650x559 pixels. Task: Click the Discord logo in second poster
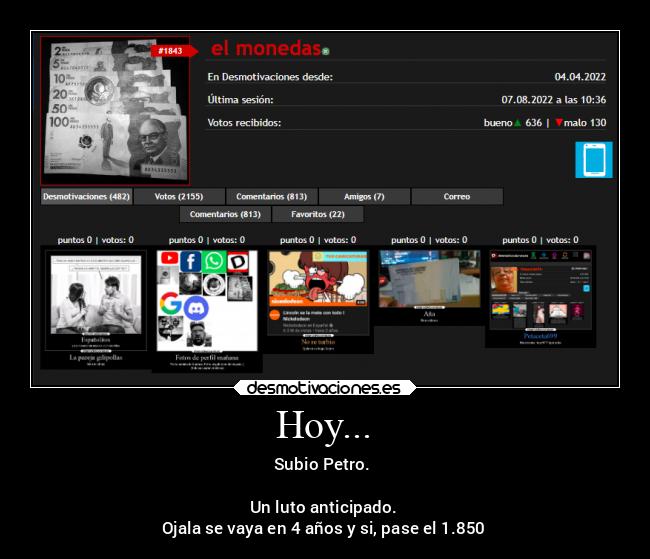coord(196,308)
